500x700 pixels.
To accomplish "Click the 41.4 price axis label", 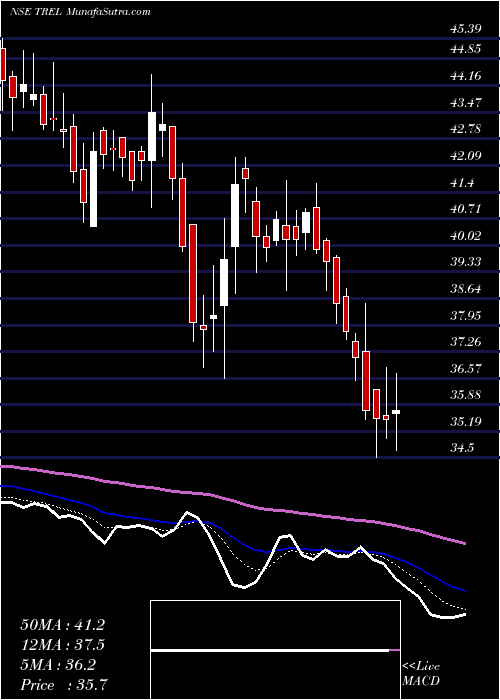I will pyautogui.click(x=462, y=182).
